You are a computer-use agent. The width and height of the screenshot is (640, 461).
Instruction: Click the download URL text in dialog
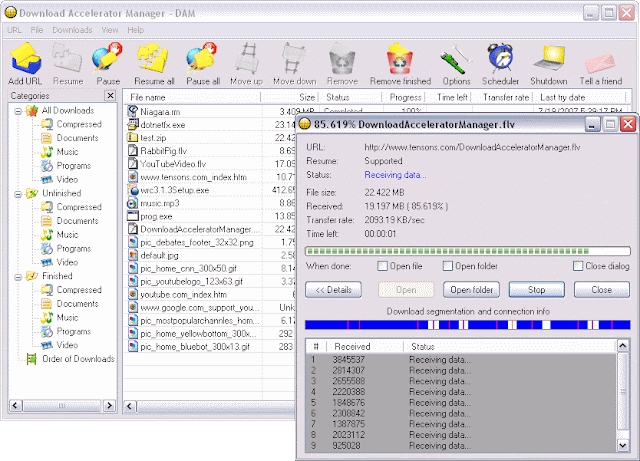(x=472, y=147)
